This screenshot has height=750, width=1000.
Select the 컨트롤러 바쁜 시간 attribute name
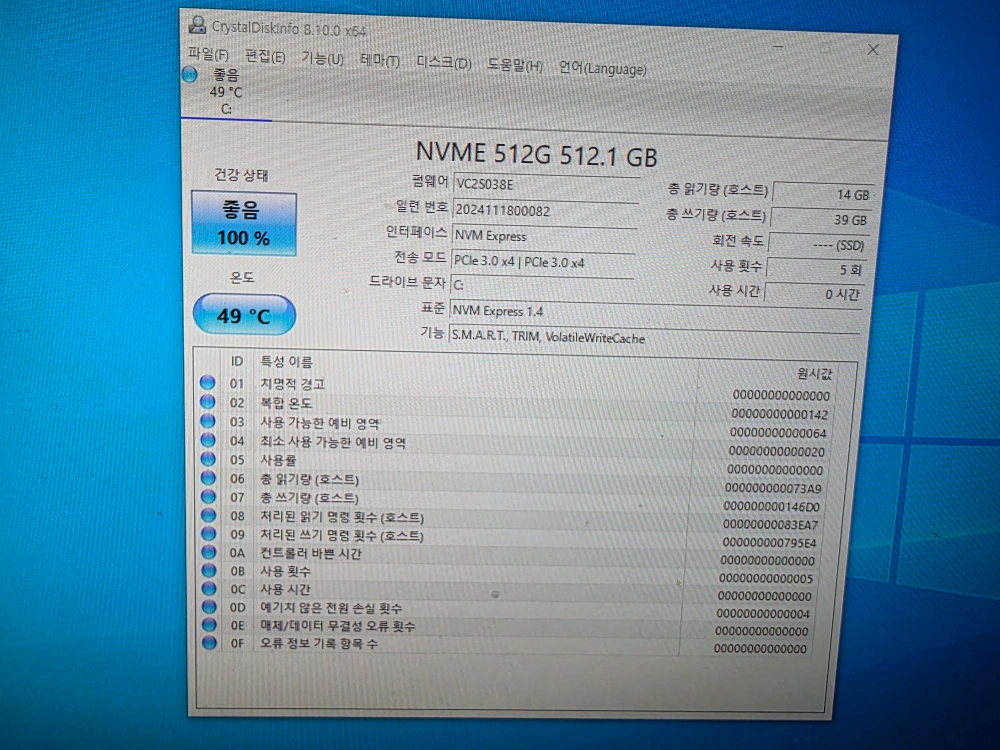click(311, 553)
